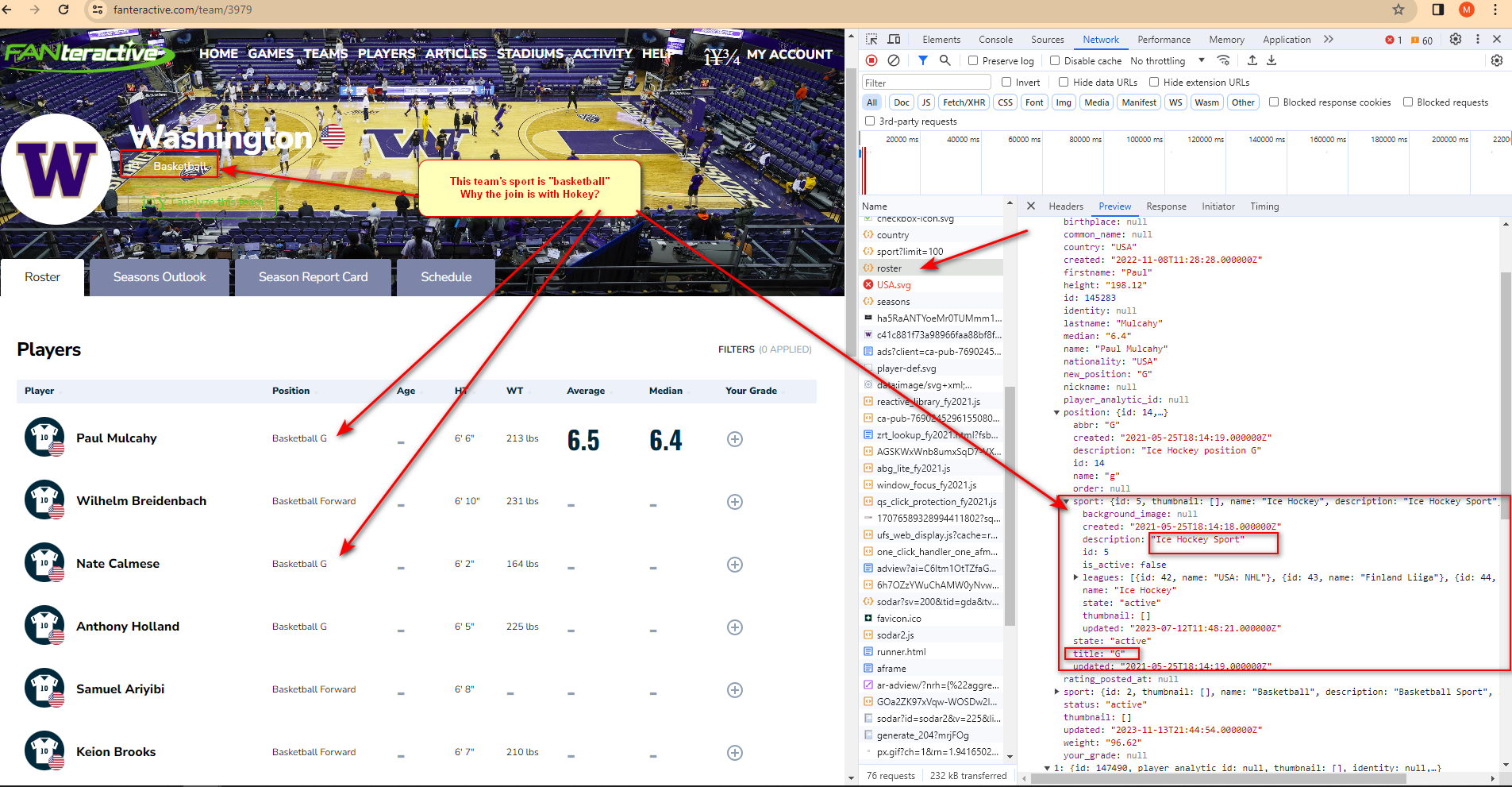The height and width of the screenshot is (787, 1512).
Task: Open the Response tab in DevTools
Action: point(1166,206)
